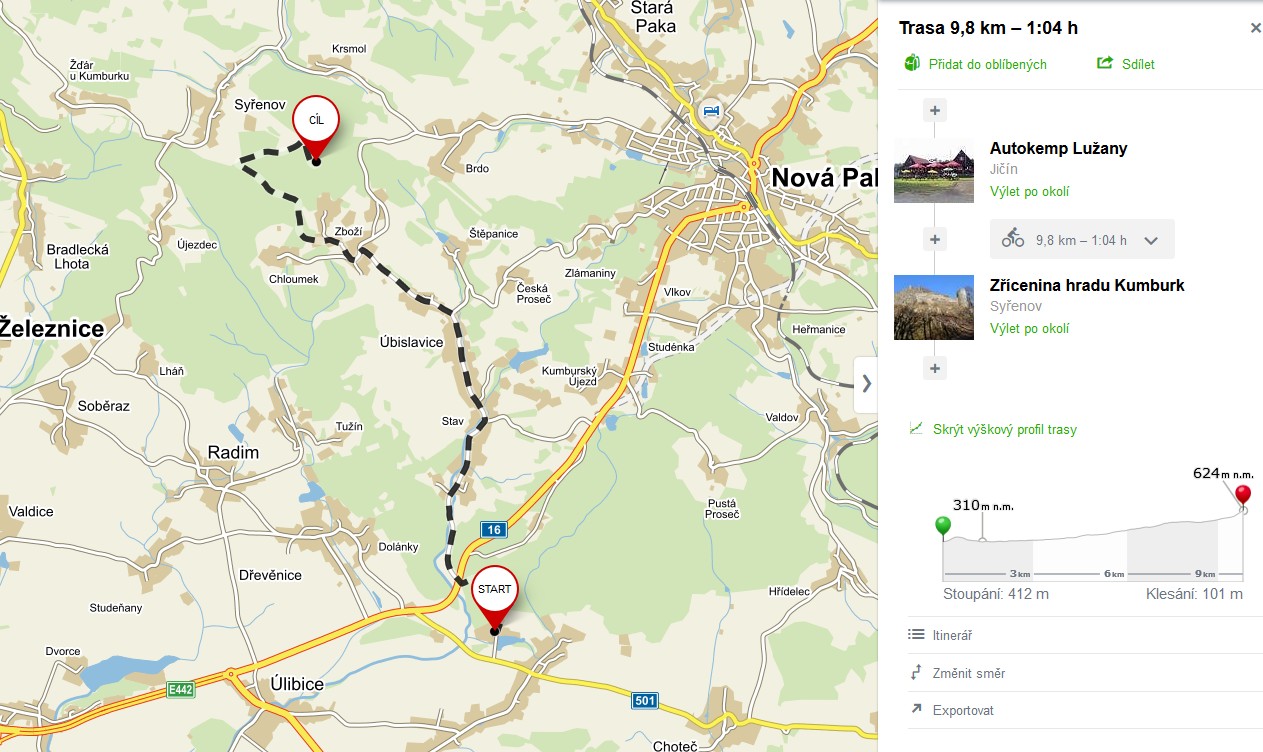Screen dimensions: 1263x752
Task: Click the Zřícenina hradu Kumburk thumbnail
Action: click(934, 307)
